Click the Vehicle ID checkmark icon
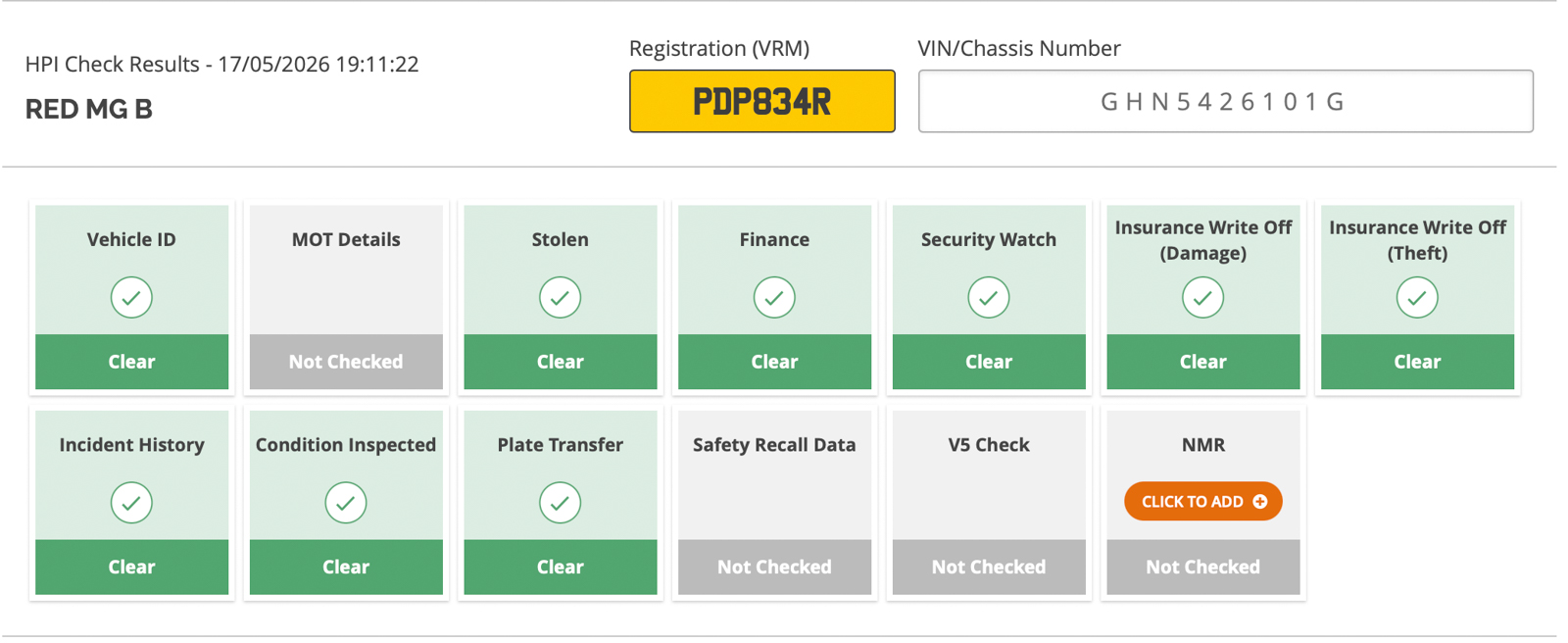The image size is (1568, 643). coord(131,297)
